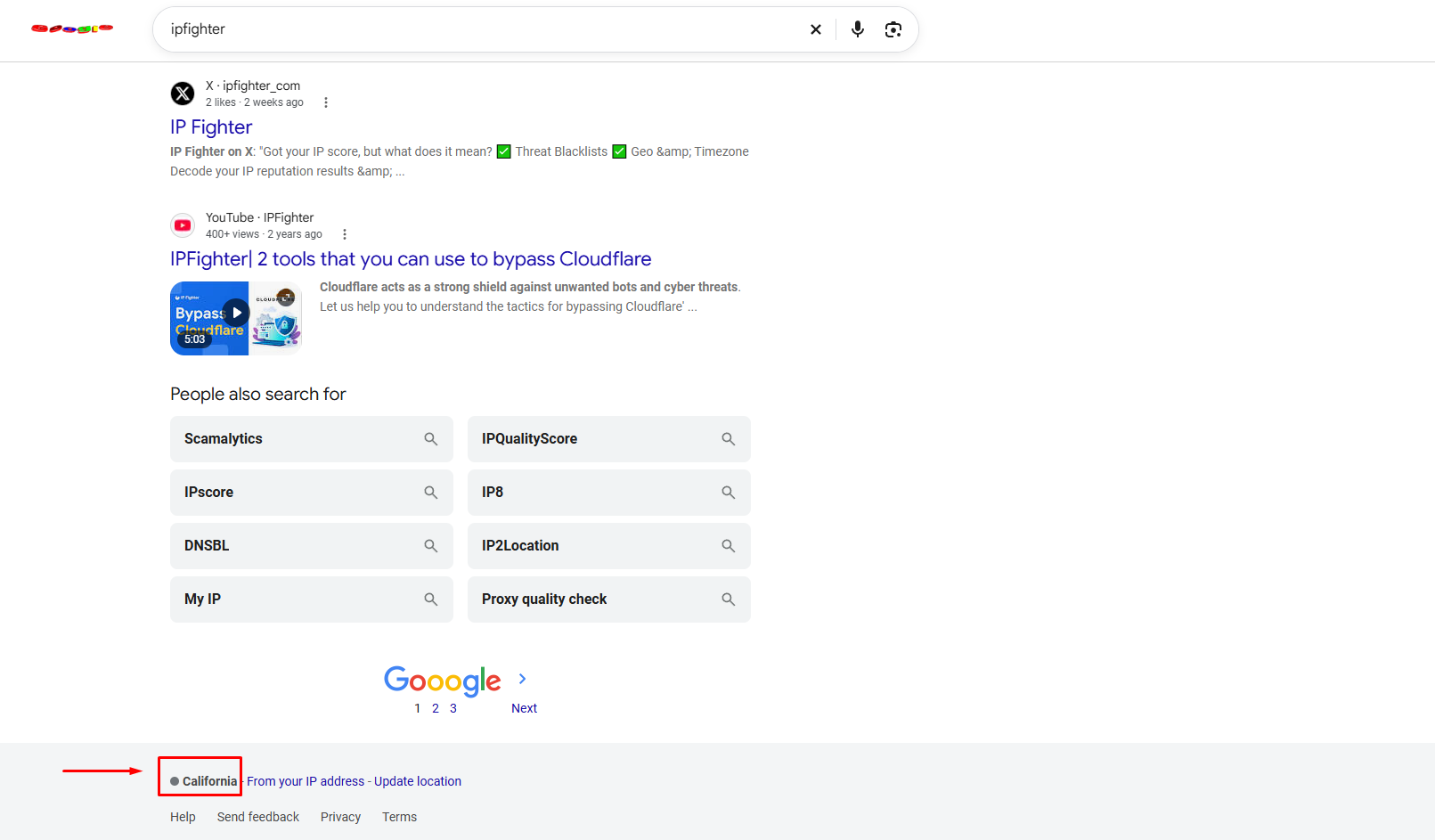
Task: Click the X favicon of ipfighter_com result
Action: point(183,94)
